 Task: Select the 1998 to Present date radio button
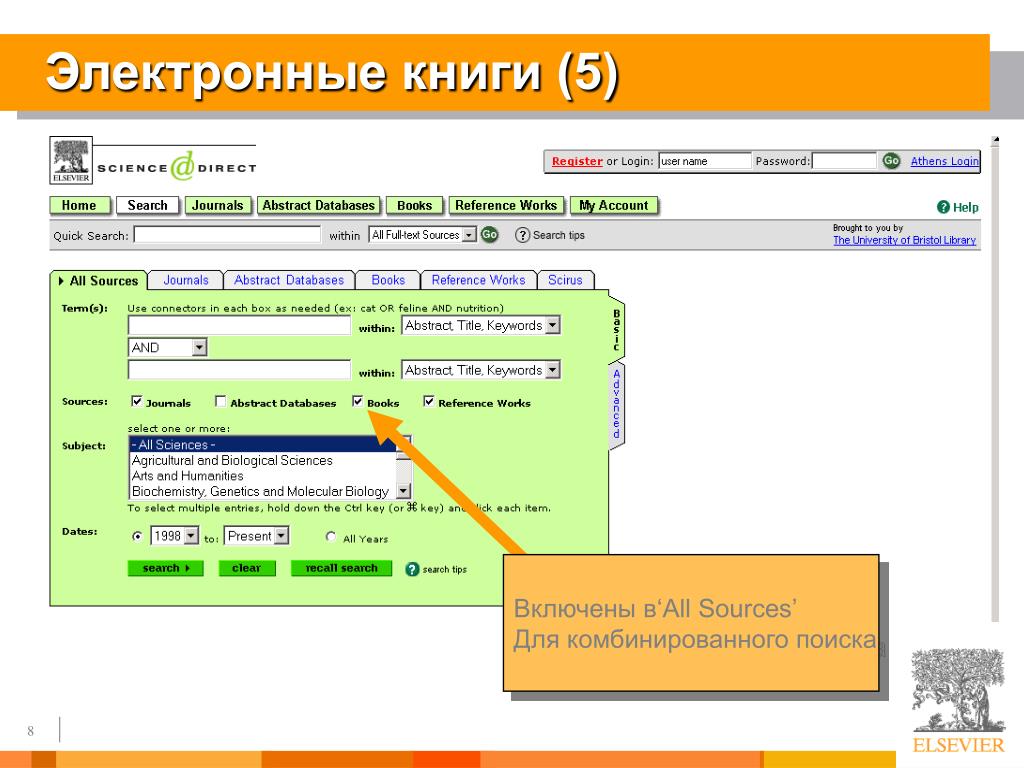tap(137, 536)
